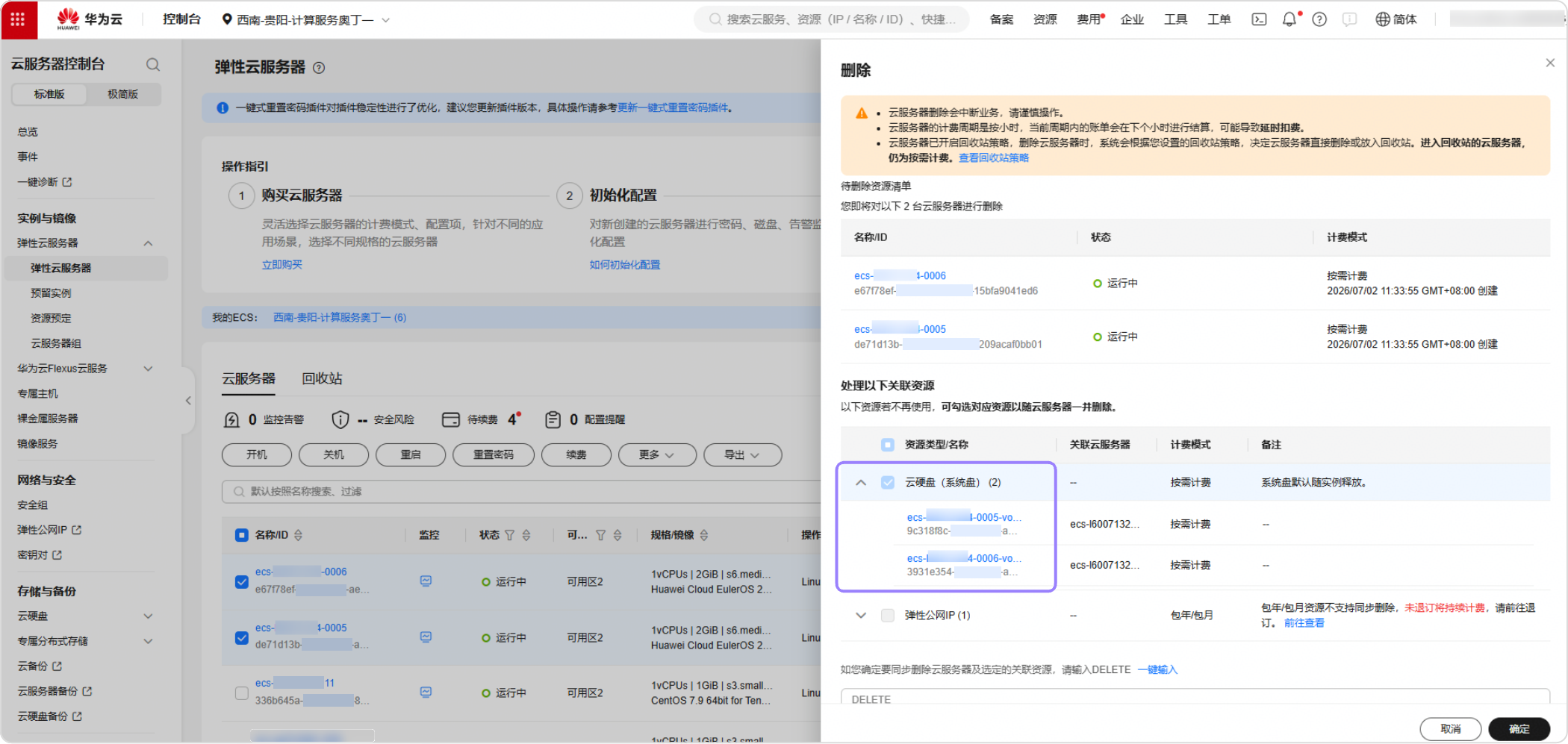Uncheck the ecs -0005 server row checkbox

click(241, 637)
